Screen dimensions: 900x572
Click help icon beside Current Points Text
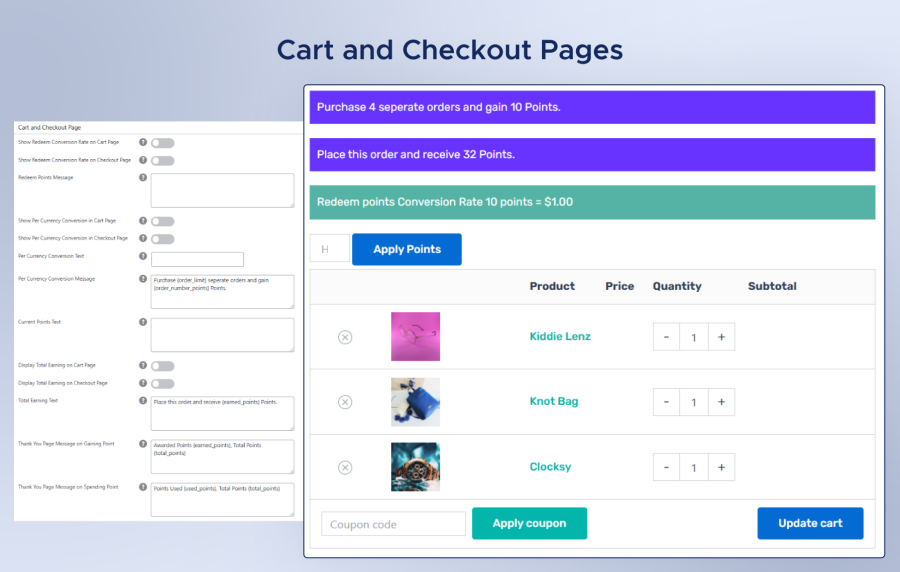click(143, 322)
